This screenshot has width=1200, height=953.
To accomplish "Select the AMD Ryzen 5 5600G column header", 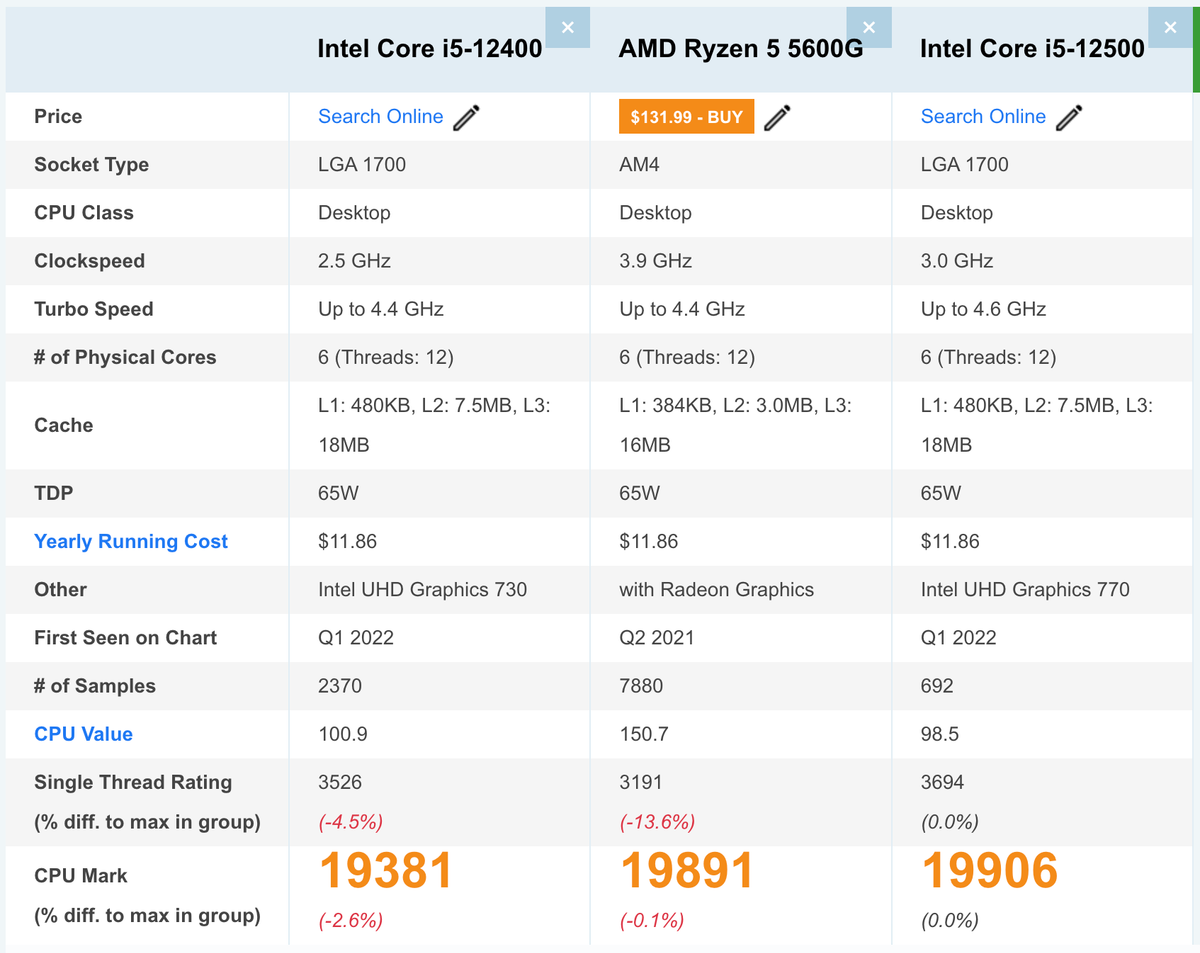I will (740, 48).
